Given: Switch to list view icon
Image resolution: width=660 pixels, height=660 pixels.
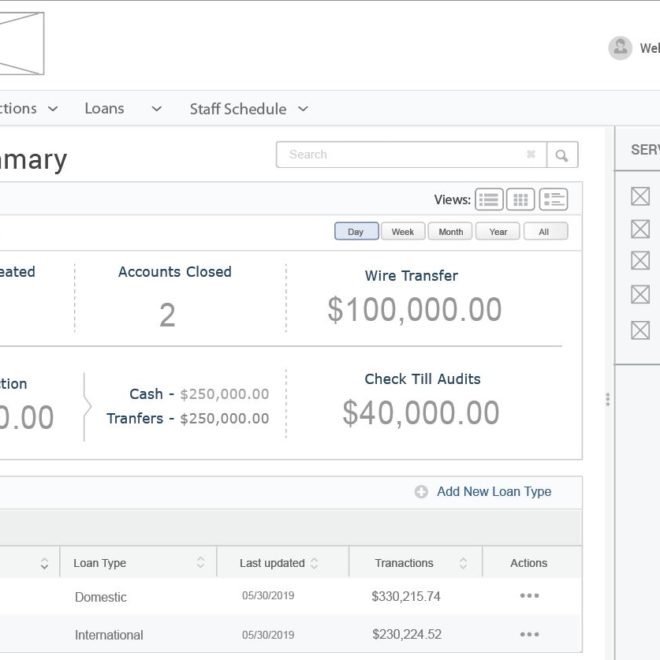Looking at the screenshot, I should coord(489,199).
